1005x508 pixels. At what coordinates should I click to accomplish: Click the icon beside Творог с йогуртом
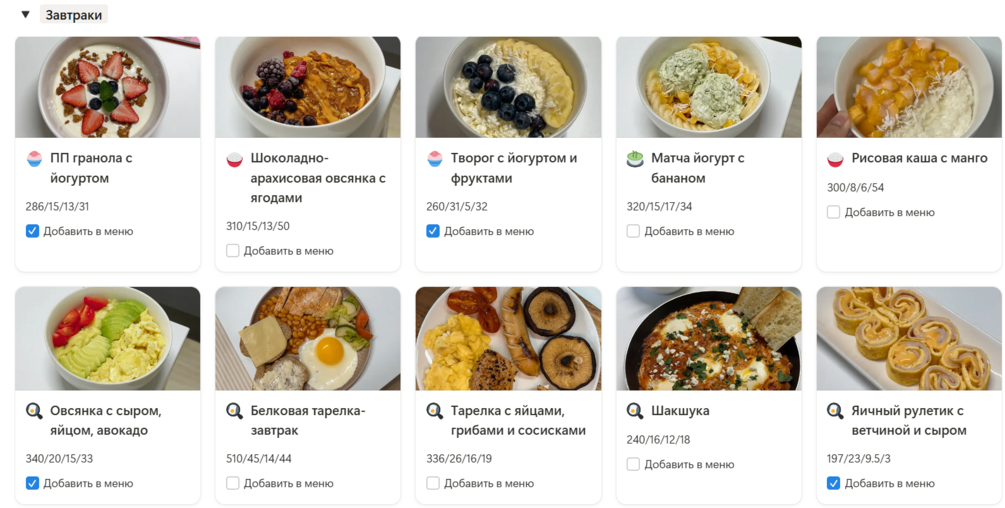(x=434, y=158)
